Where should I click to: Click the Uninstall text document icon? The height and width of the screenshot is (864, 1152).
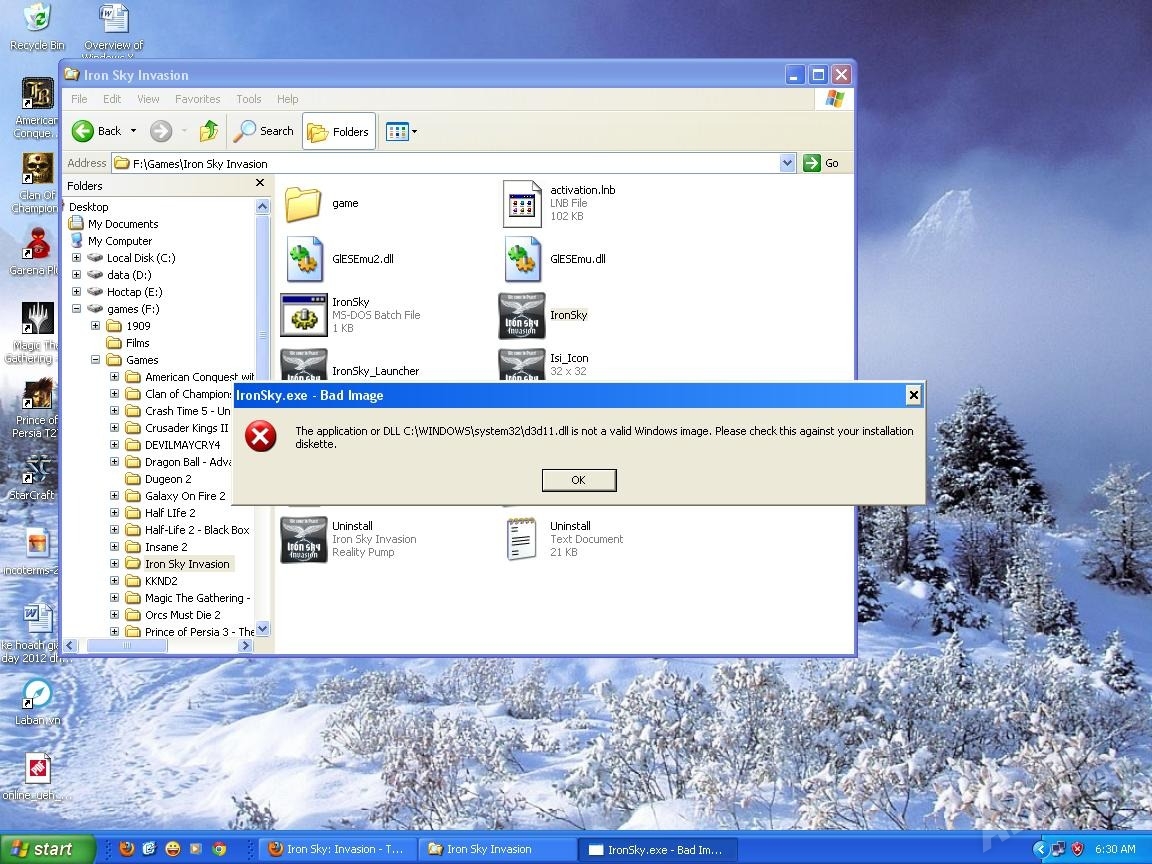pos(522,539)
